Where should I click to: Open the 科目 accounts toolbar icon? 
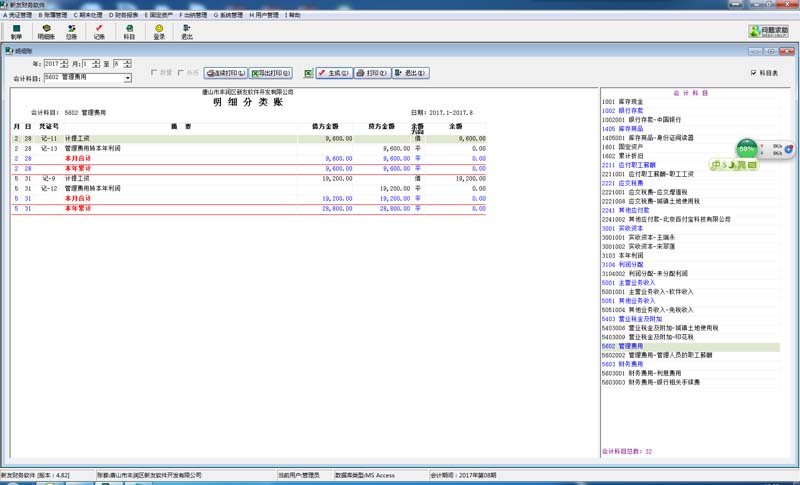coord(129,32)
